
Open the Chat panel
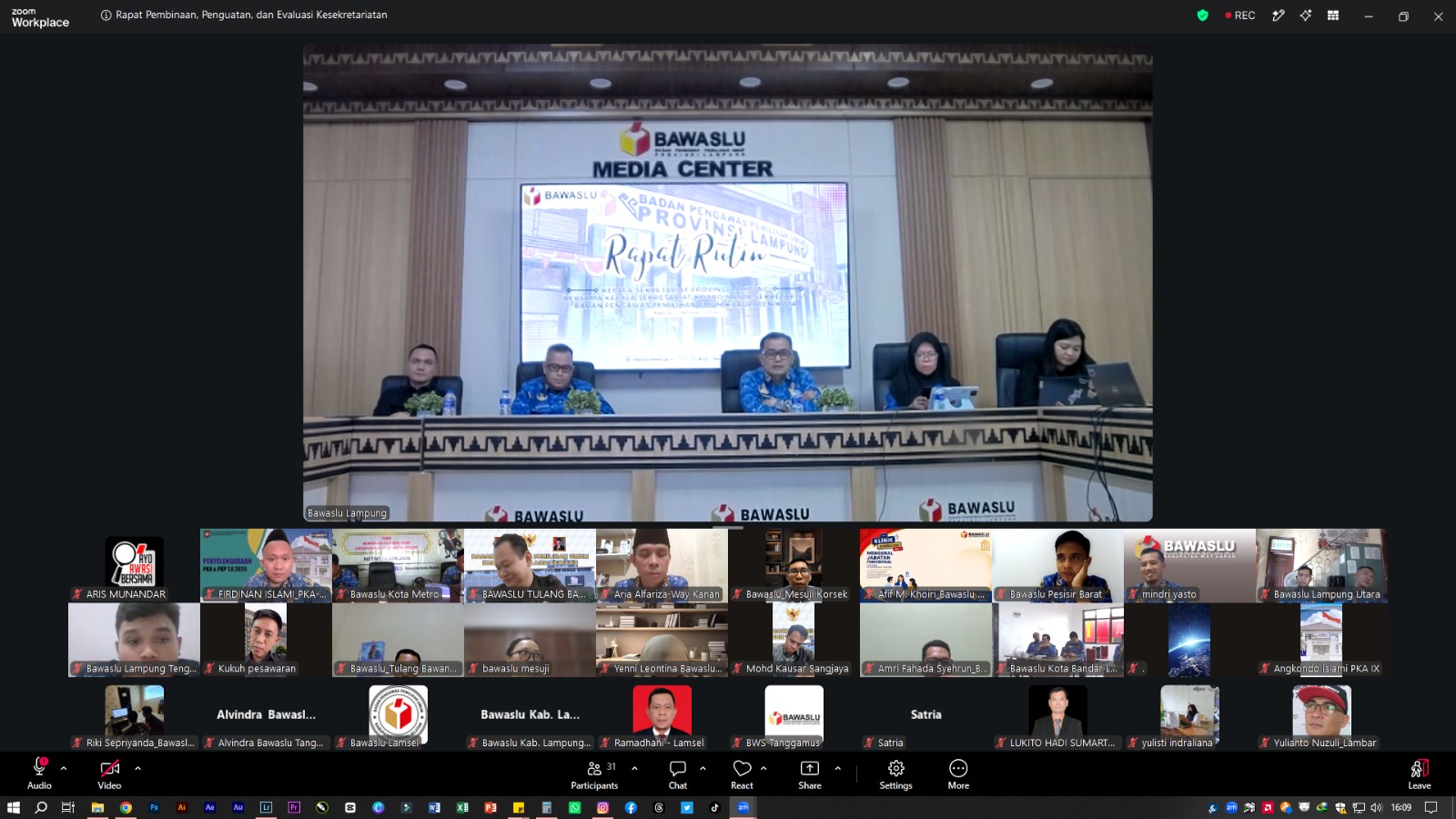[x=678, y=774]
